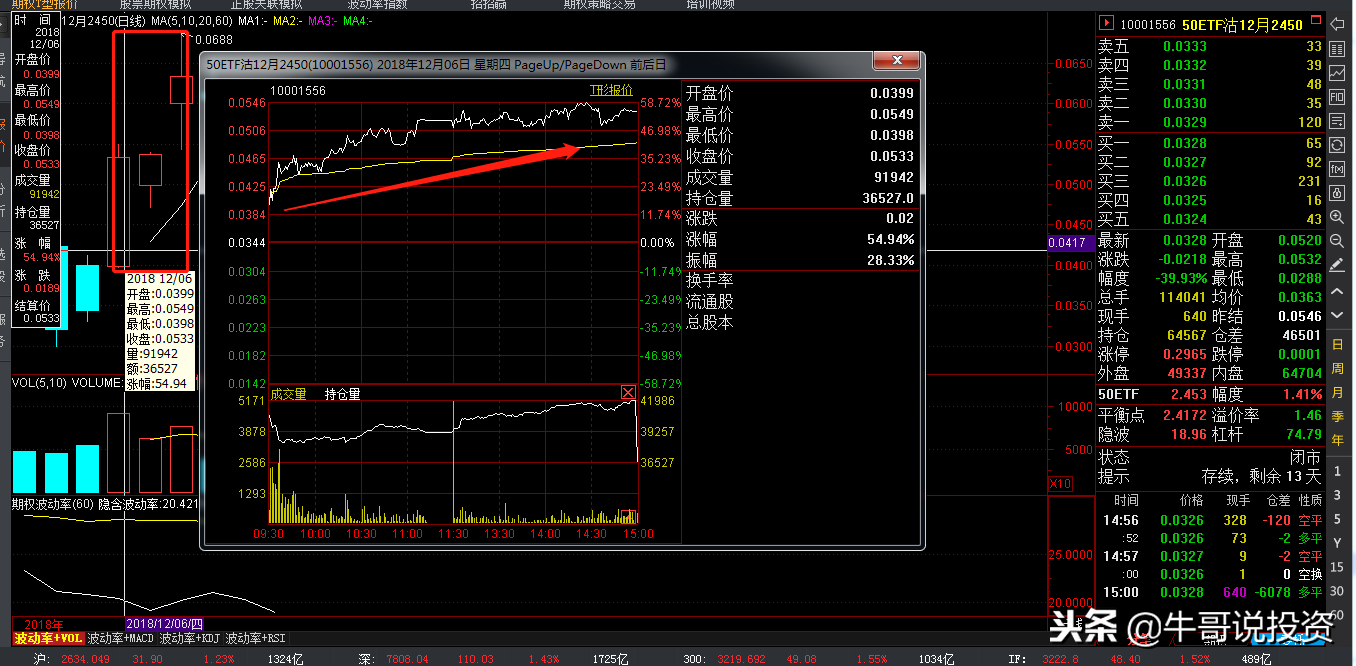Viewport: 1356px width, 666px height.
Task: Switch to 波动率+KDJ indicator tab
Action: tap(188, 638)
